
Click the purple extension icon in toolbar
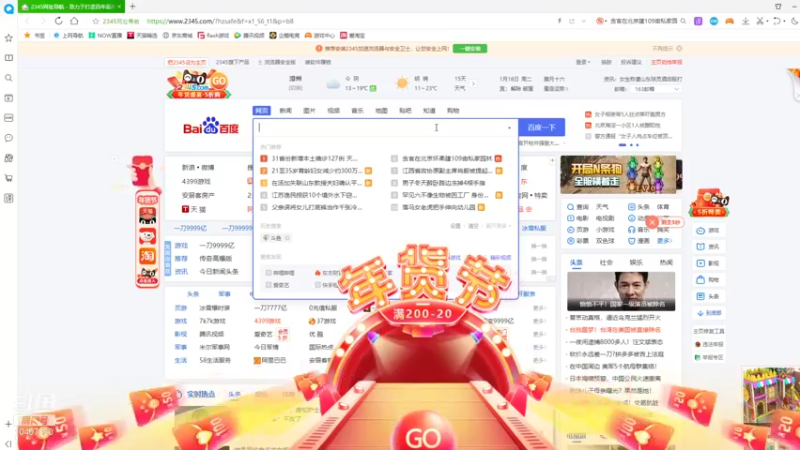[x=698, y=21]
